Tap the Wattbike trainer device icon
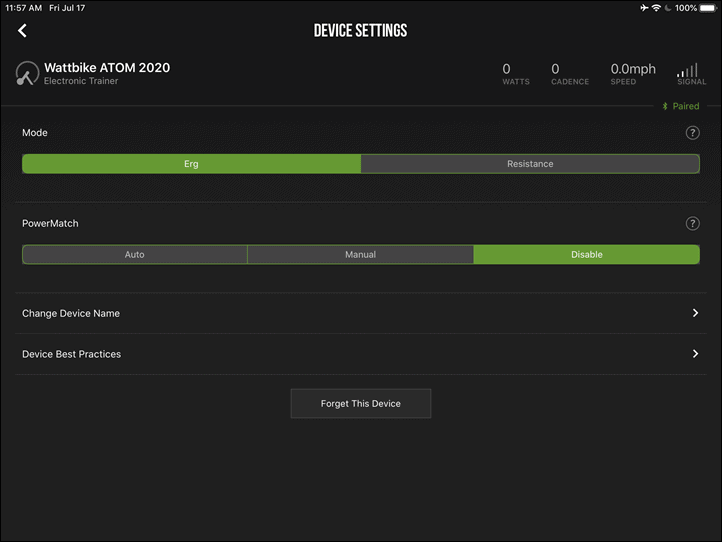The image size is (722, 542). pos(27,73)
